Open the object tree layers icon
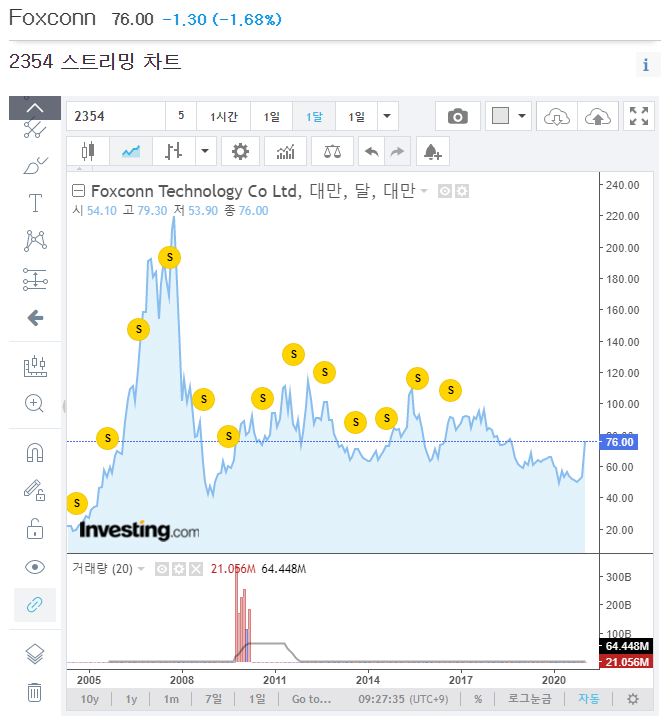 pyautogui.click(x=35, y=653)
